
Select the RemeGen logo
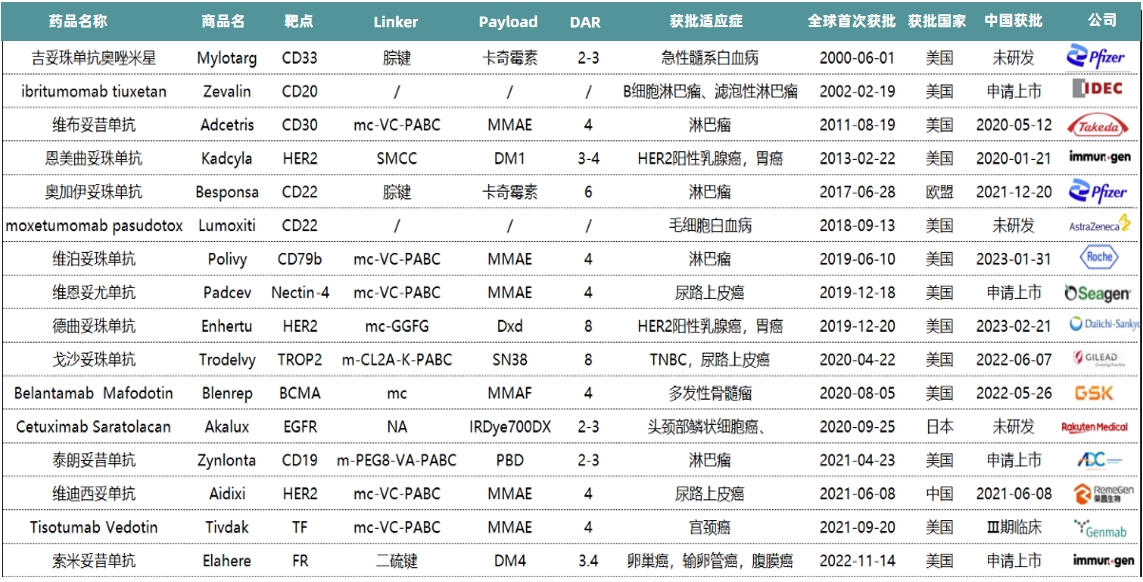[1098, 494]
